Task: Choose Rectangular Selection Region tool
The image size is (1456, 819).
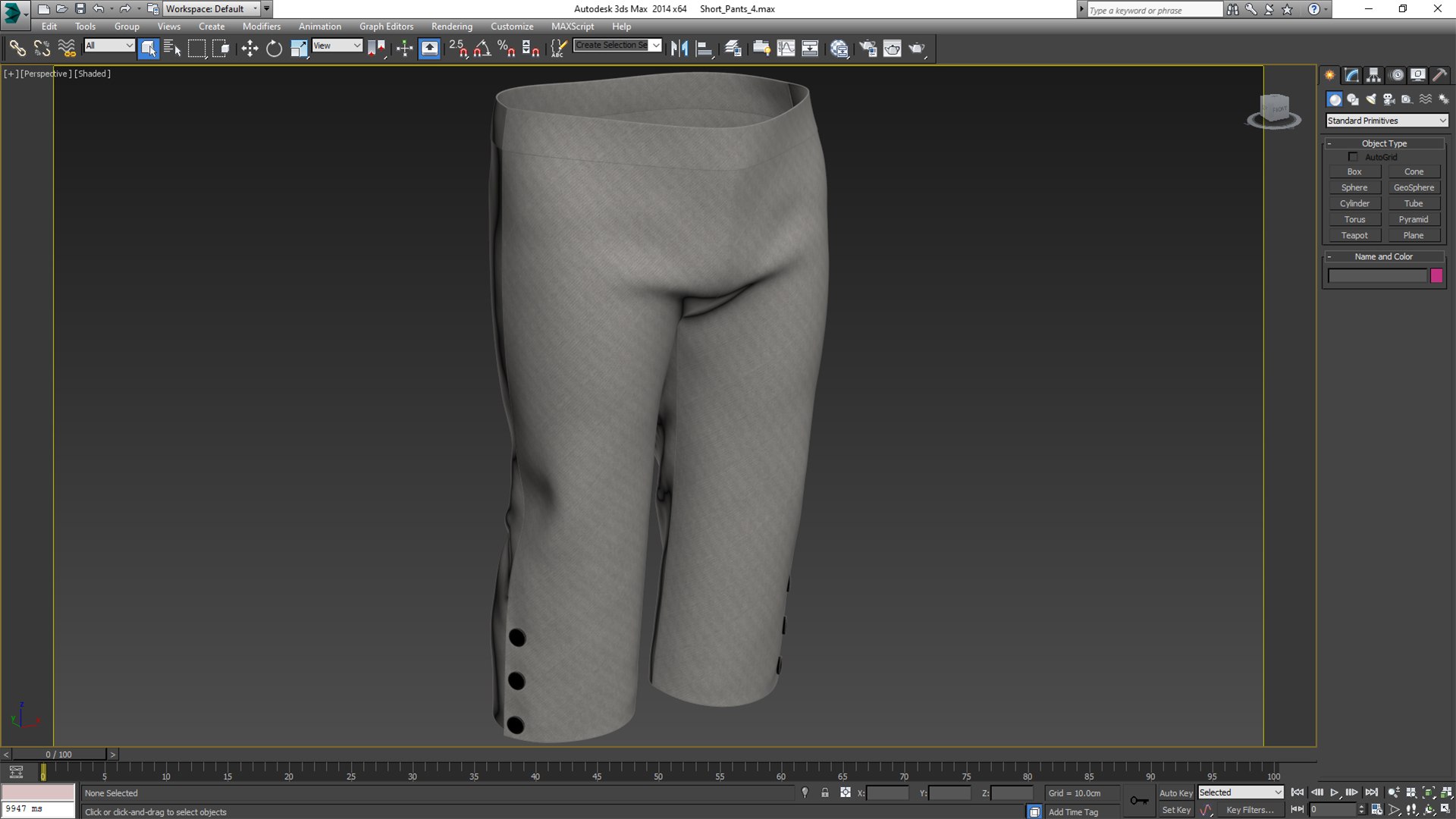Action: (196, 49)
